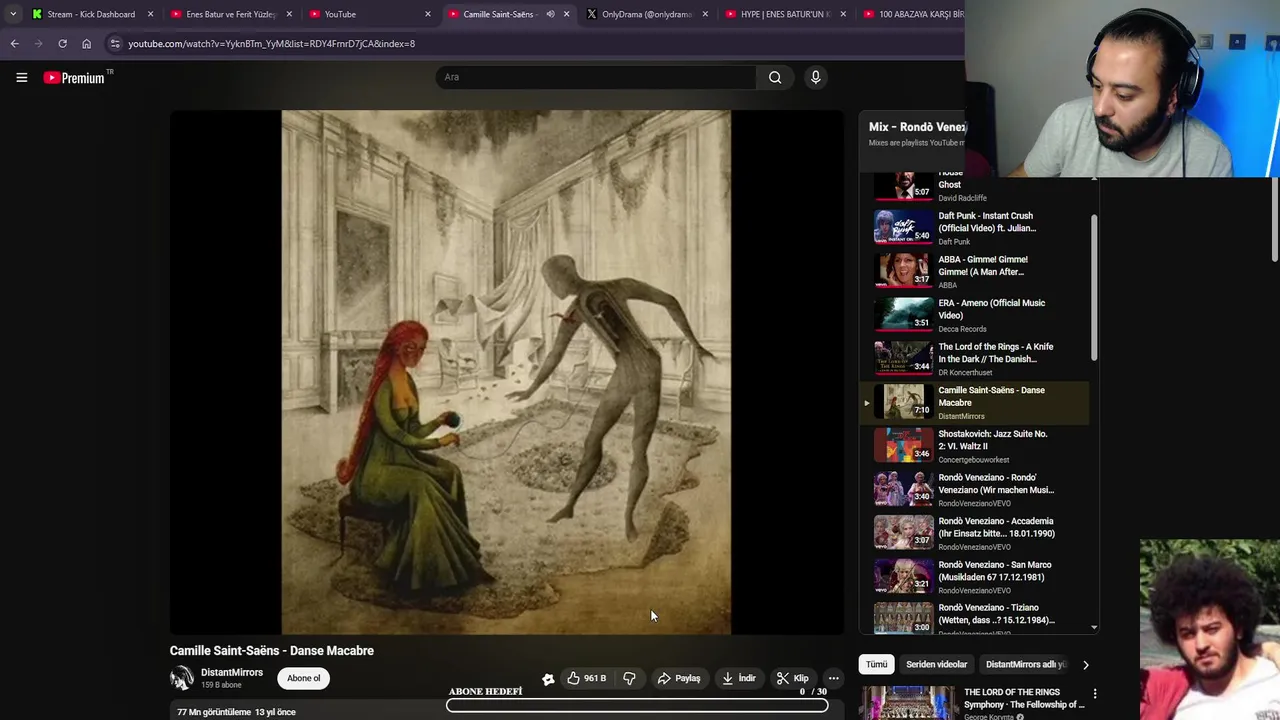Viewport: 1280px width, 720px height.
Task: Download the video with İndir
Action: pos(739,678)
